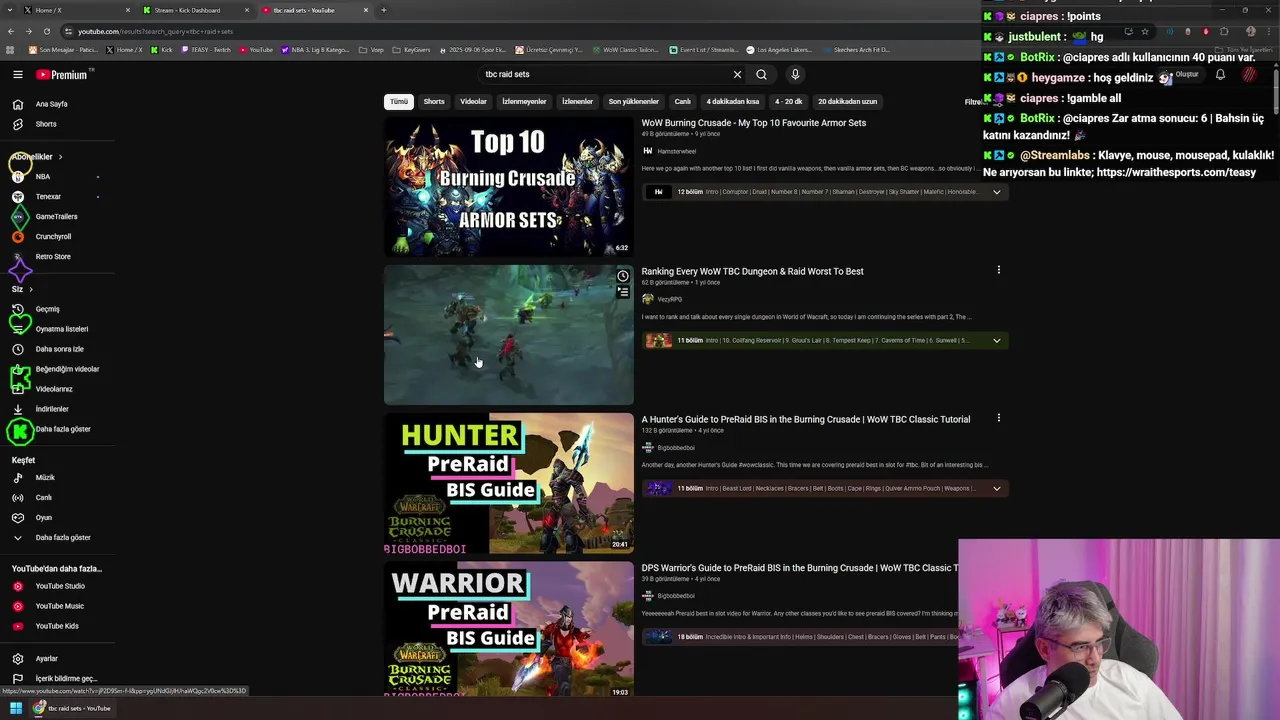The height and width of the screenshot is (720, 1280).
Task: Open the notifications bell icon
Action: (1220, 74)
